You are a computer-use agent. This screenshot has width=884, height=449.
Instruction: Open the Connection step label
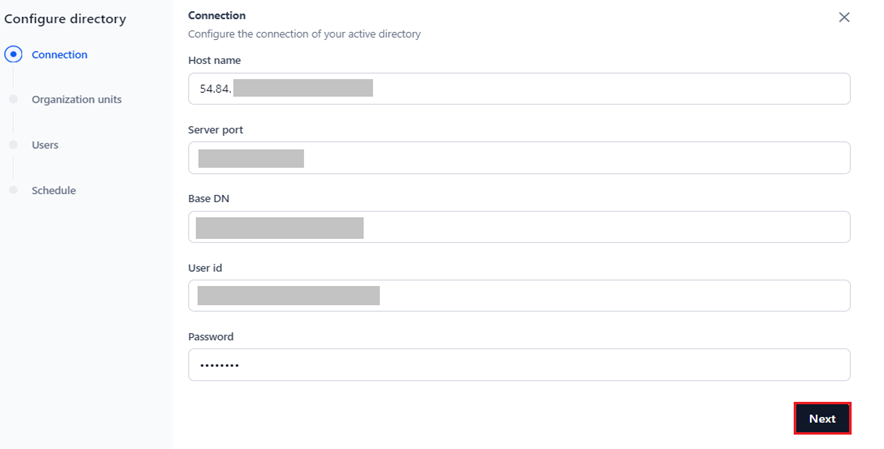click(x=59, y=55)
